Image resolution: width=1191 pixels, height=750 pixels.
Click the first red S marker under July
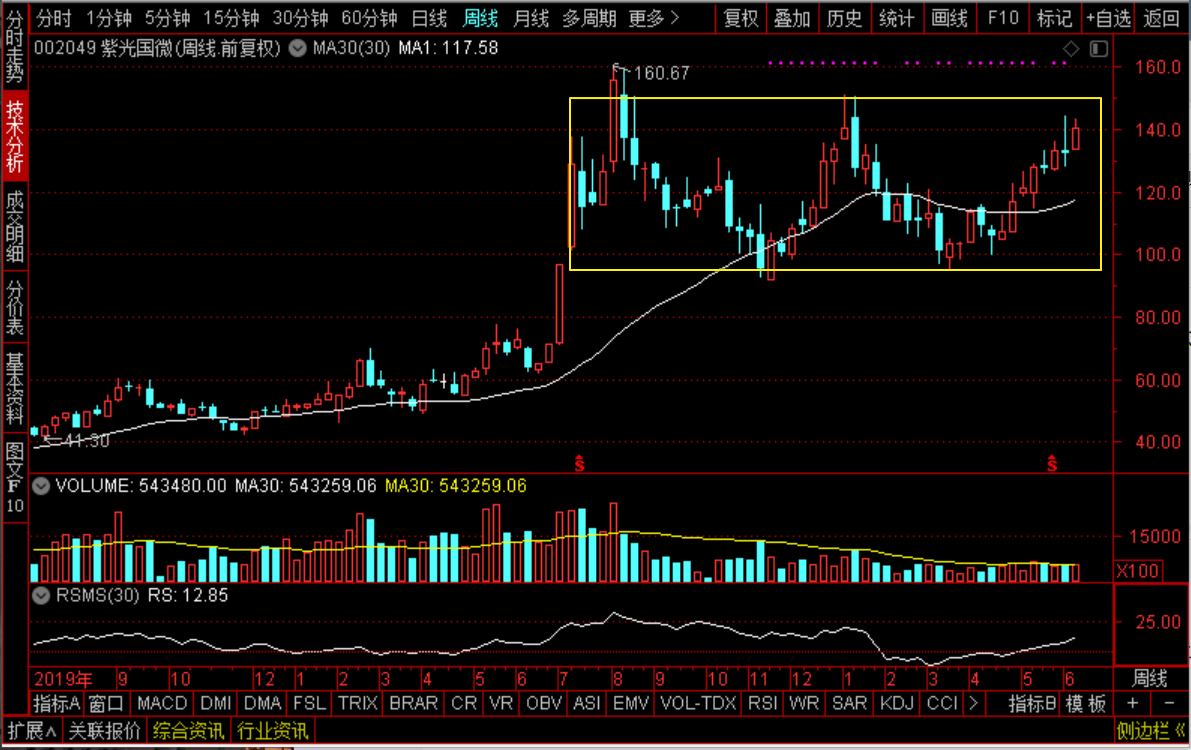click(x=580, y=463)
